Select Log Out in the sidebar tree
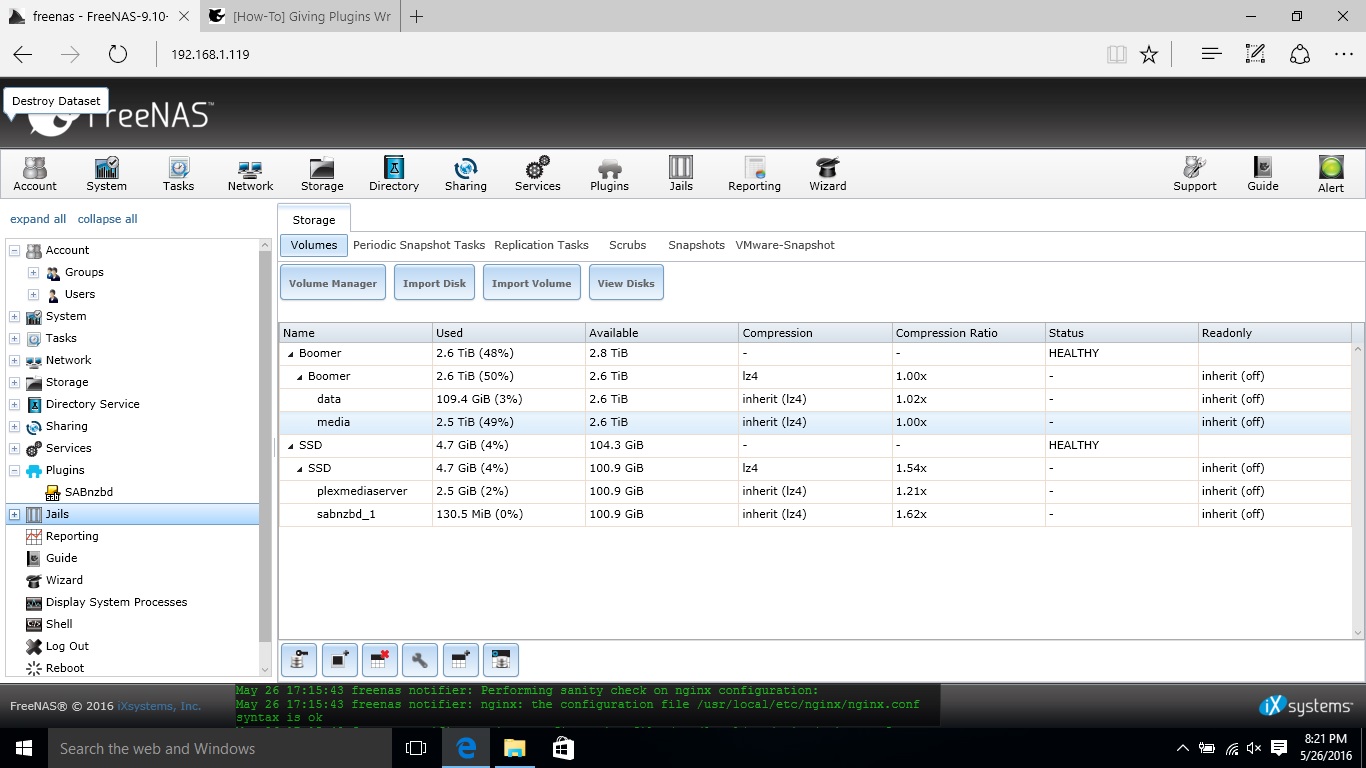The image size is (1366, 768). (67, 646)
